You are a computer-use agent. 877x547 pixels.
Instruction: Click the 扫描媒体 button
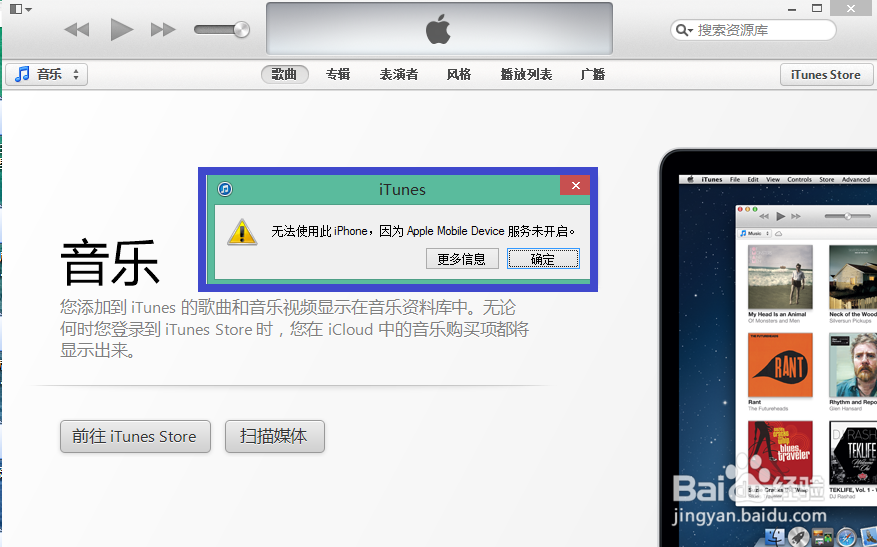(275, 436)
